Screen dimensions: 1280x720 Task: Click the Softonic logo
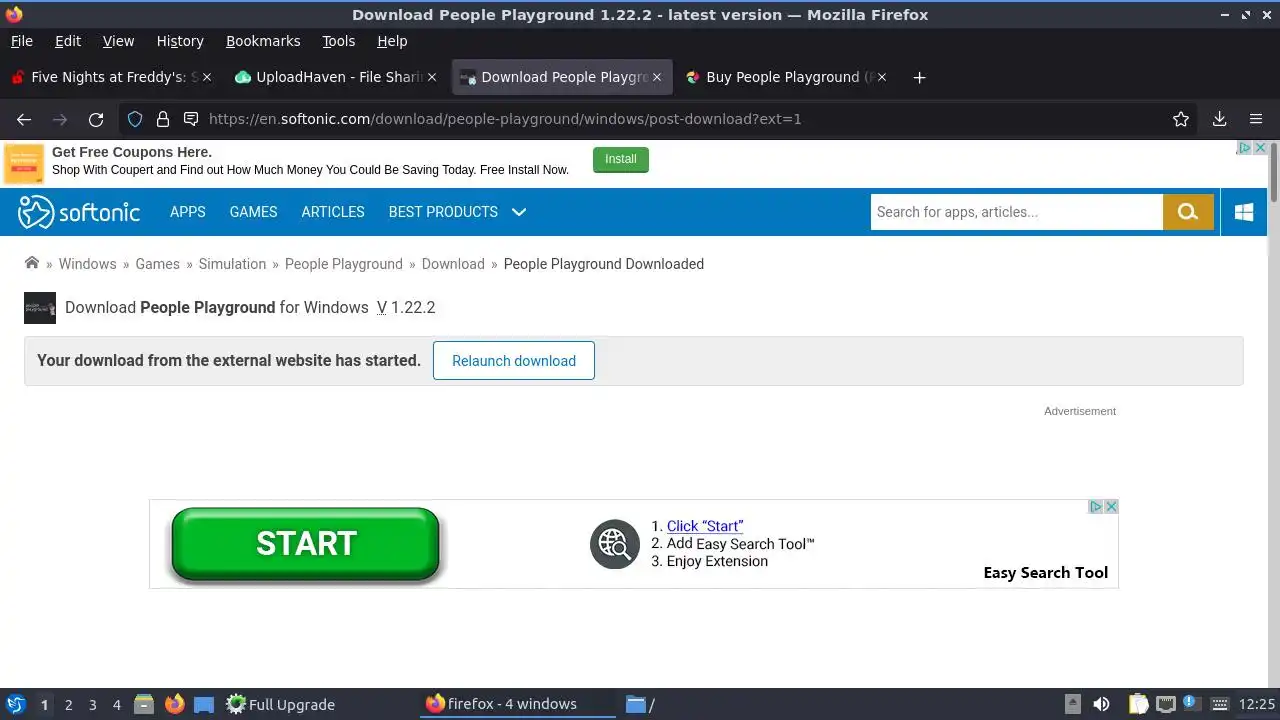79,212
